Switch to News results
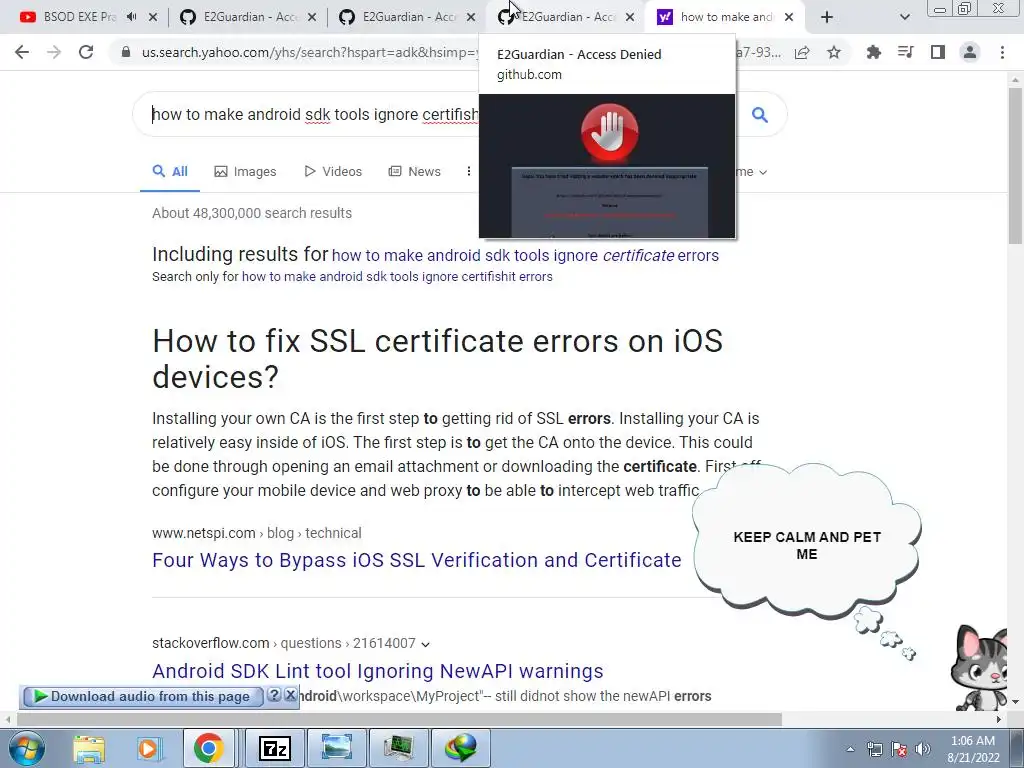1024x768 pixels. pyautogui.click(x=415, y=172)
